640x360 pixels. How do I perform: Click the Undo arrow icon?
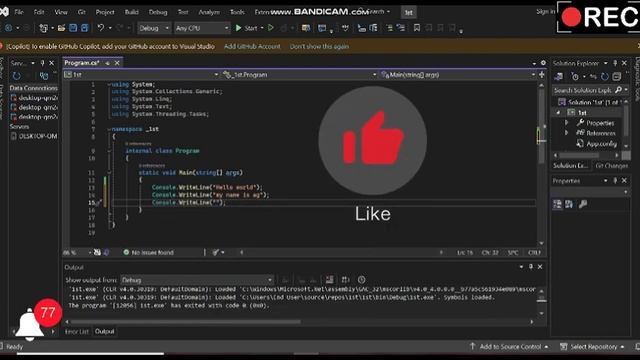(100, 28)
